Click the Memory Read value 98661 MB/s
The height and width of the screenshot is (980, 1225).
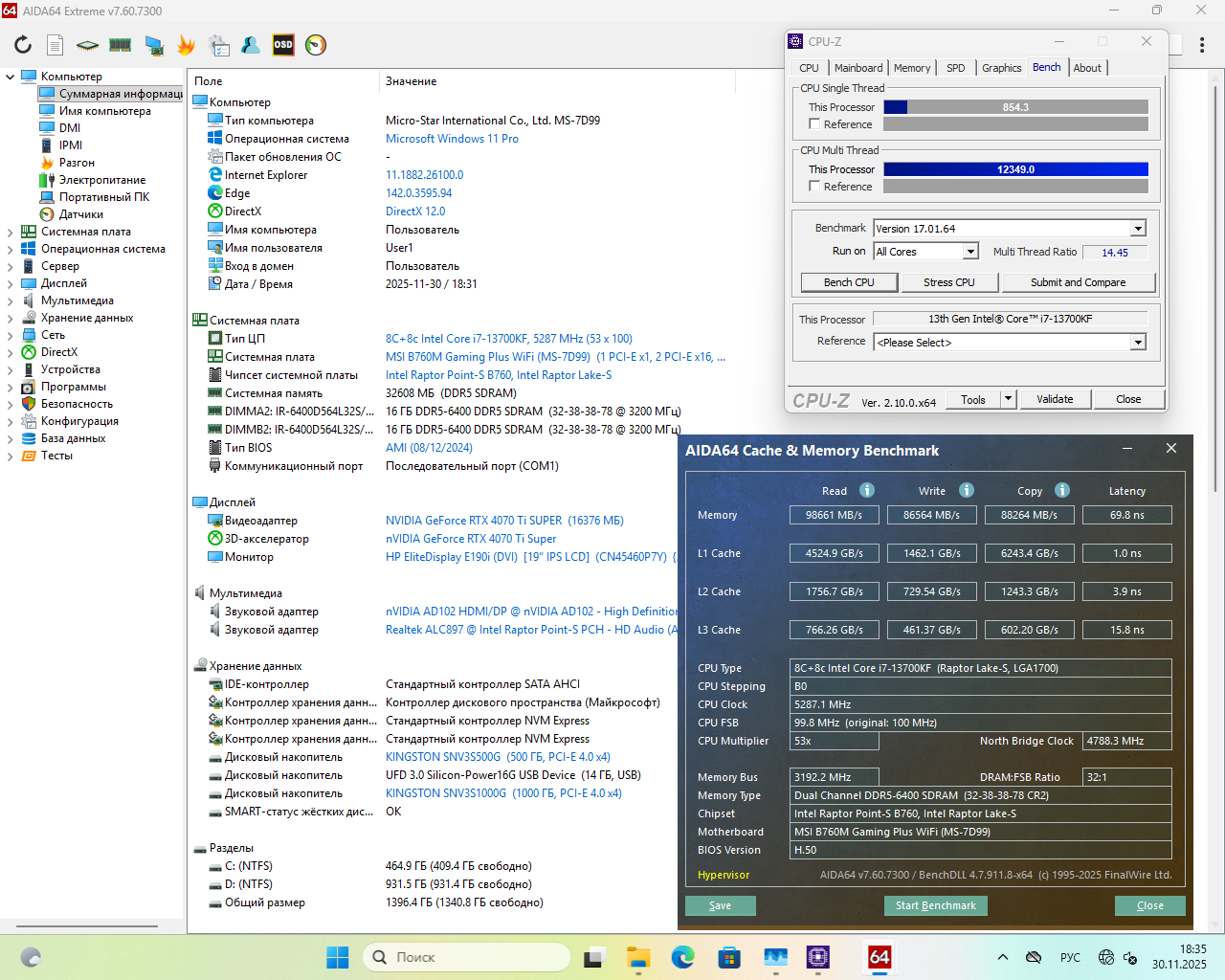pos(835,515)
